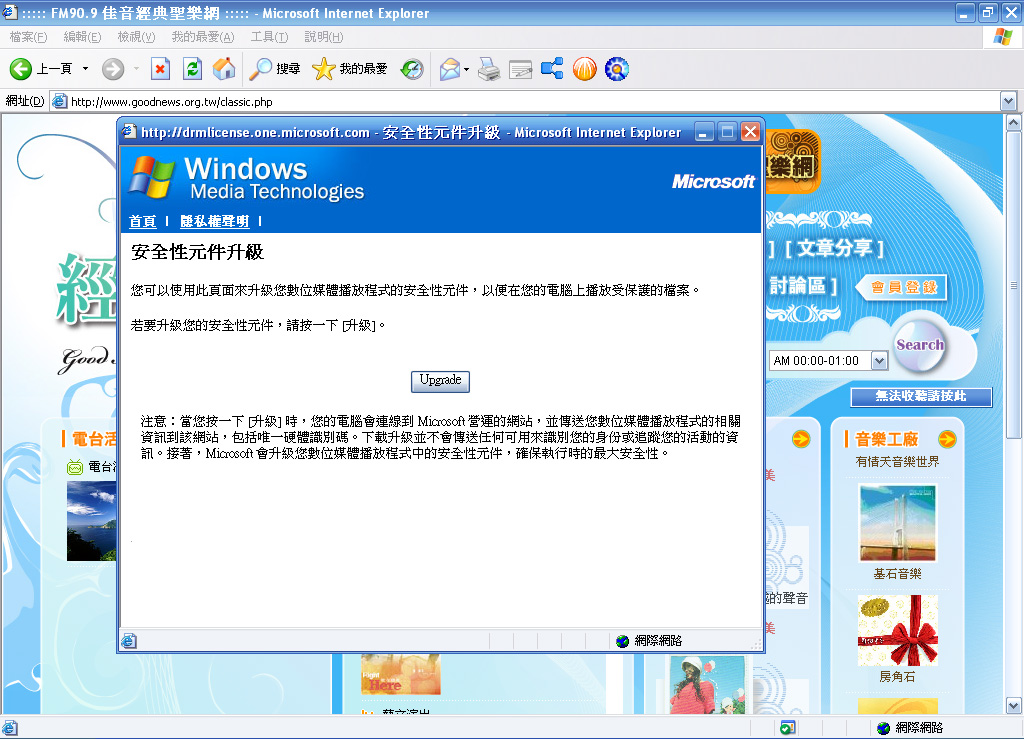Click the orange globe toolbar icon
Screen dimensions: 1024x739
coord(584,69)
